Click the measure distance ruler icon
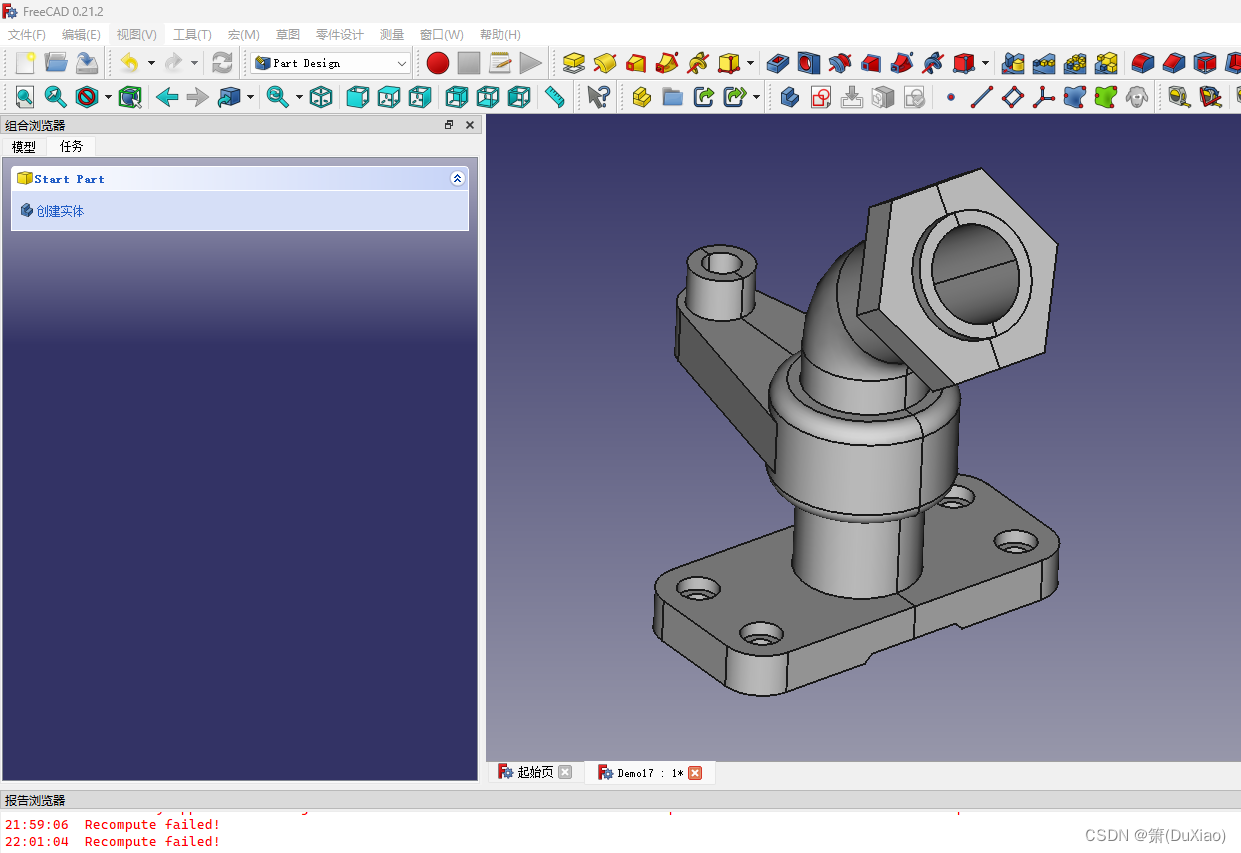 coord(554,97)
